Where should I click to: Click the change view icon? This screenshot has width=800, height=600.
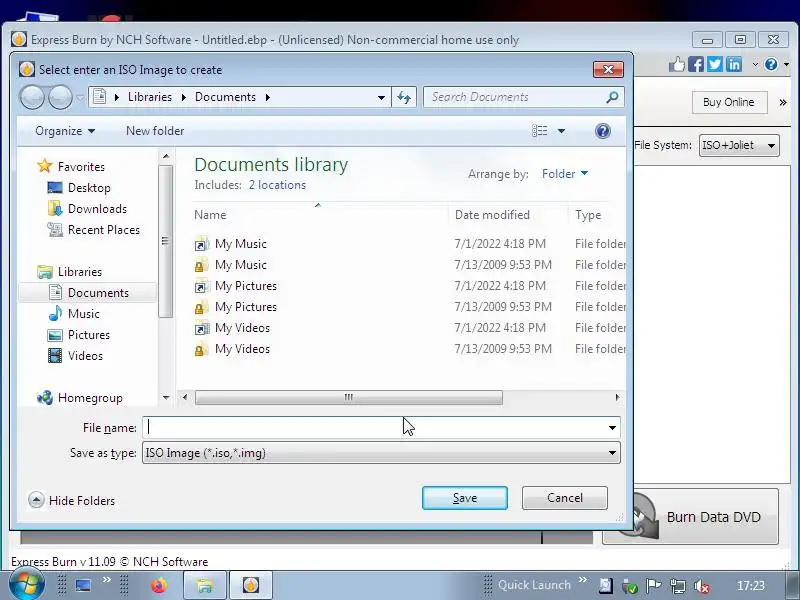click(540, 131)
